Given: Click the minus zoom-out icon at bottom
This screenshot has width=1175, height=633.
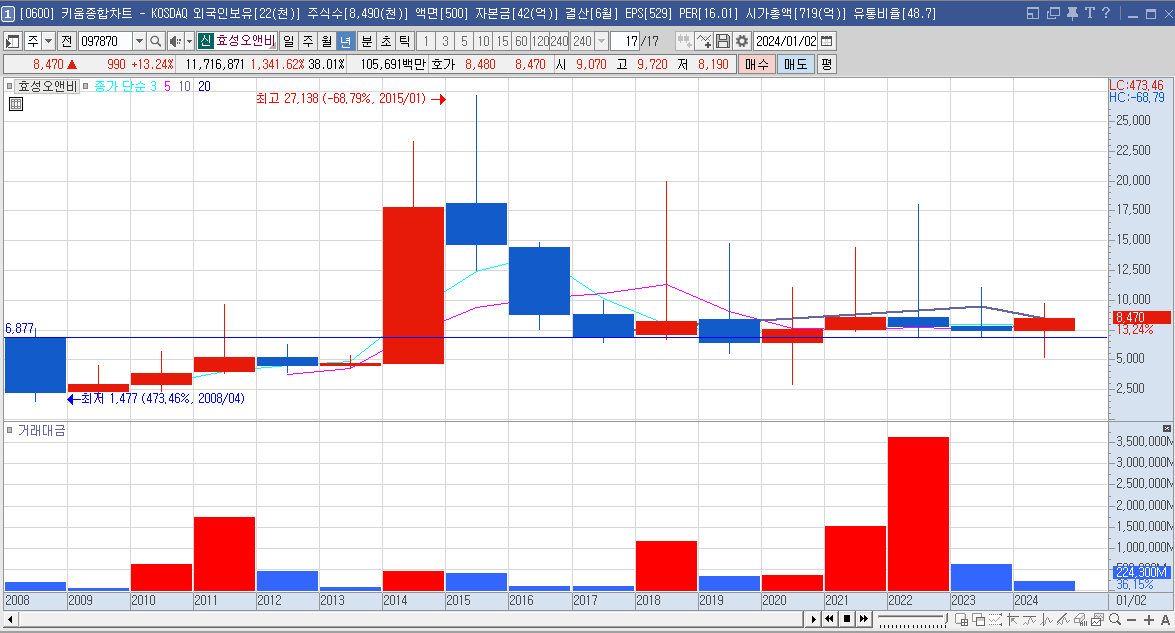Looking at the screenshot, I should point(1132,620).
